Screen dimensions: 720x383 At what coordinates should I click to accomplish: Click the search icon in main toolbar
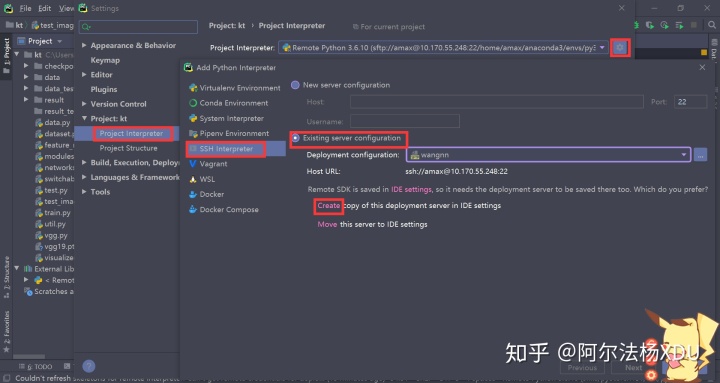[712, 25]
